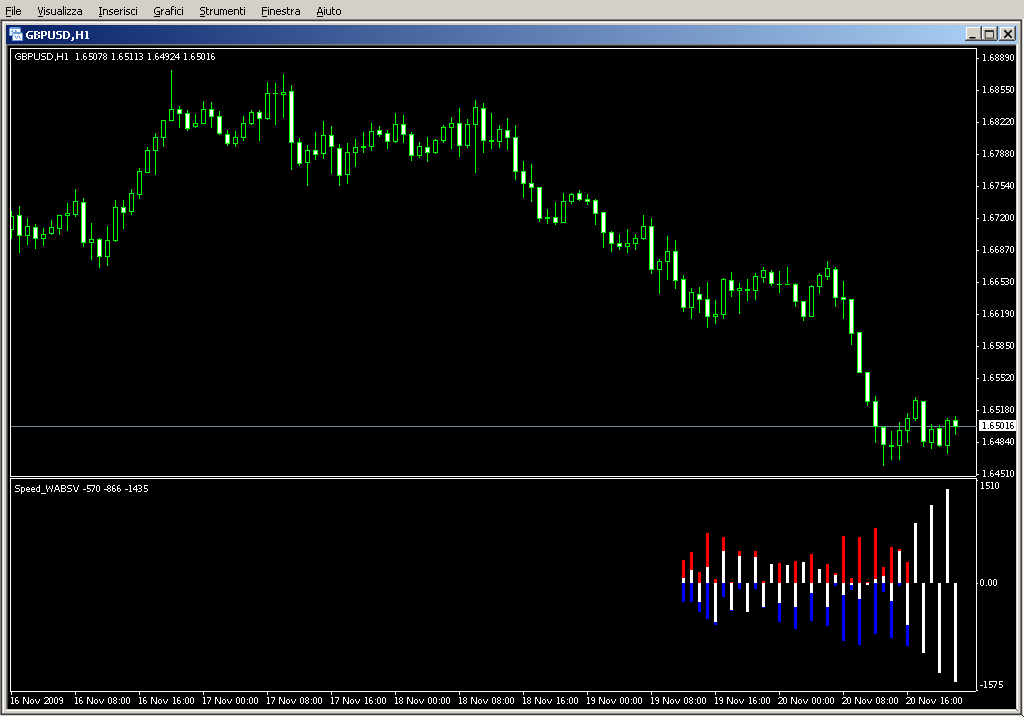Minimize the GBPUSD,H1 chart window
Viewport: 1024px width, 717px height.
point(972,34)
